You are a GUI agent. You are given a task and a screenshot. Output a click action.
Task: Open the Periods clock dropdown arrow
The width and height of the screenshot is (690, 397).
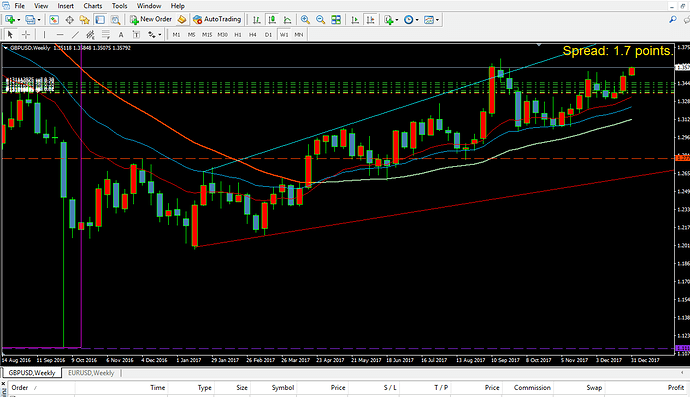pyautogui.click(x=417, y=20)
